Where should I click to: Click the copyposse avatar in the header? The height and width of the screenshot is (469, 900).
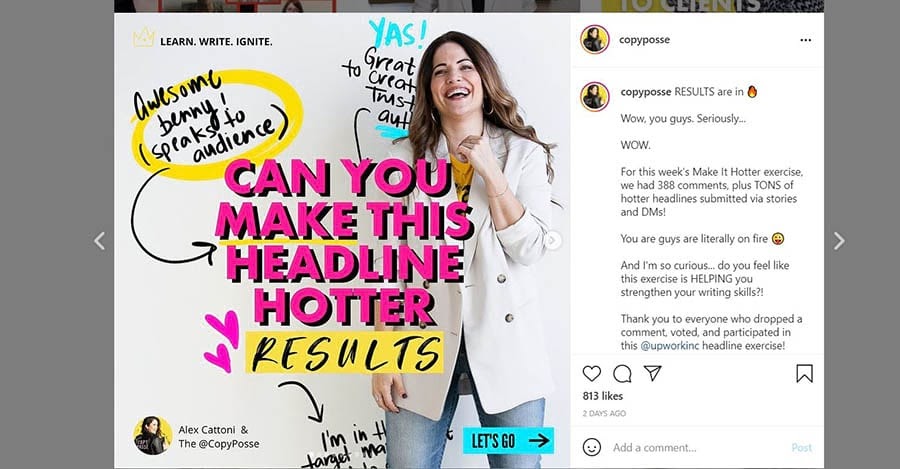tap(594, 40)
